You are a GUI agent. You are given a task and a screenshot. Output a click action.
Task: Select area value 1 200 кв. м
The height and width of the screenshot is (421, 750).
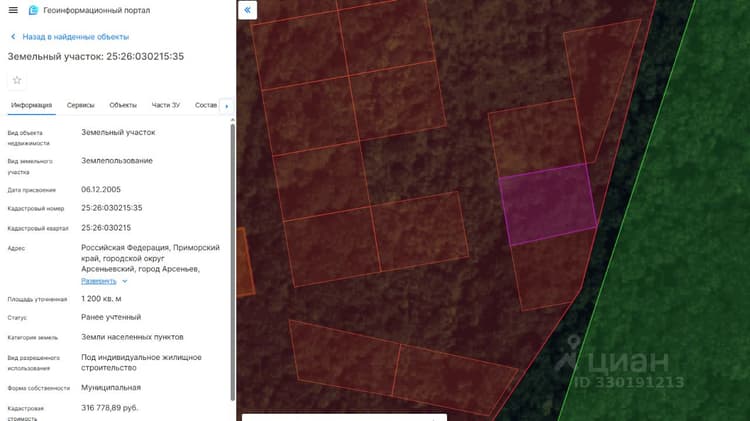tap(101, 299)
